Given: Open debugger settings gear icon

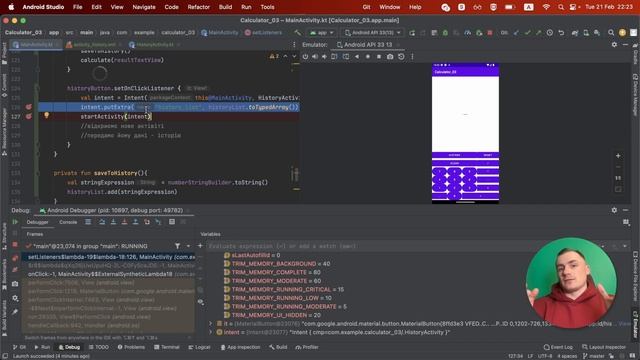Looking at the screenshot, I should point(15,298).
